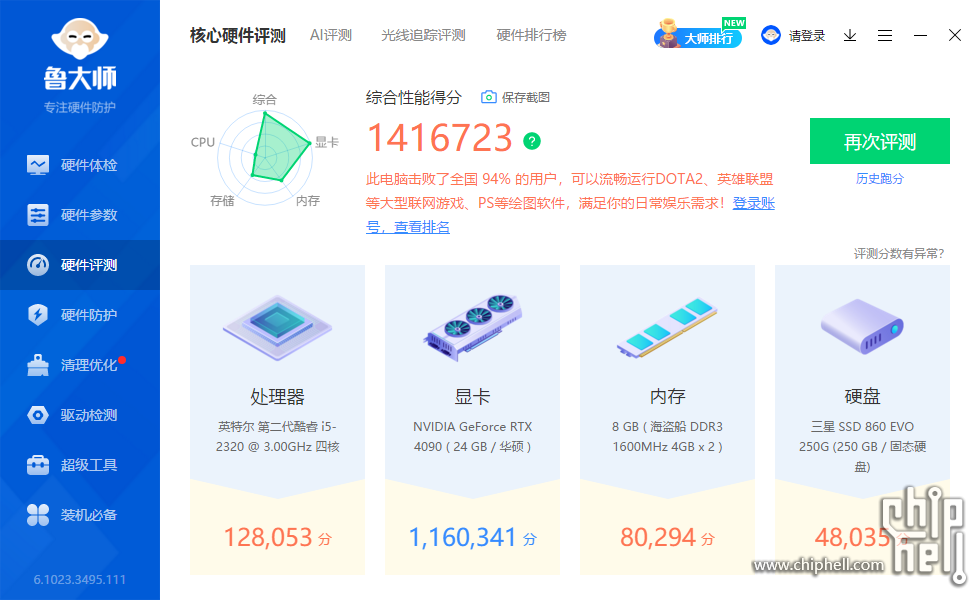Close the 鲁大师 window
Viewport: 980px width, 600px height.
click(954, 35)
